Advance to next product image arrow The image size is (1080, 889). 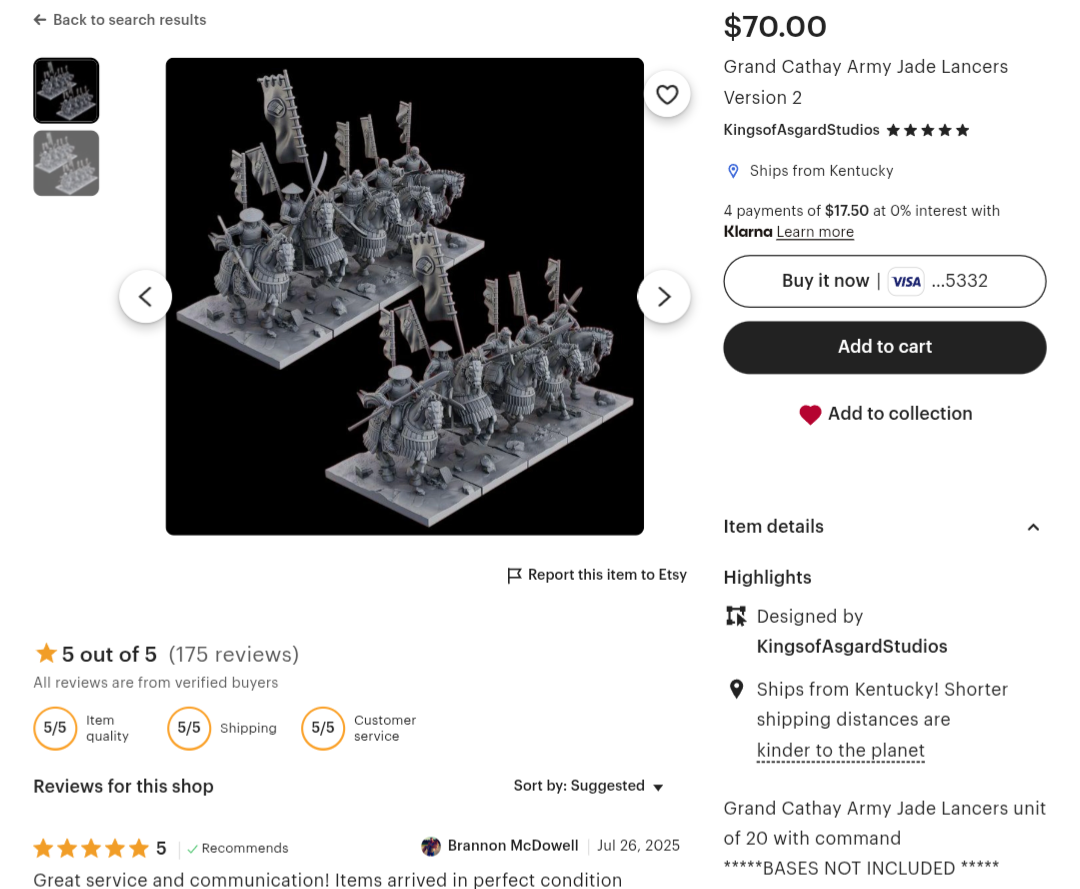click(664, 296)
